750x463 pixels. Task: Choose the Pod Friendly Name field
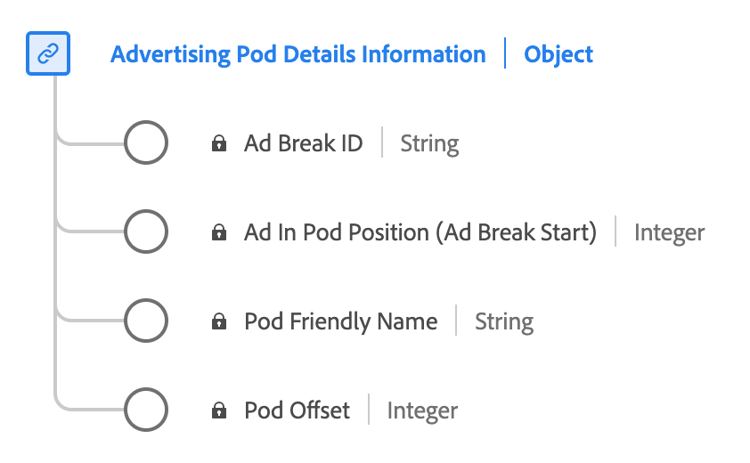click(340, 321)
